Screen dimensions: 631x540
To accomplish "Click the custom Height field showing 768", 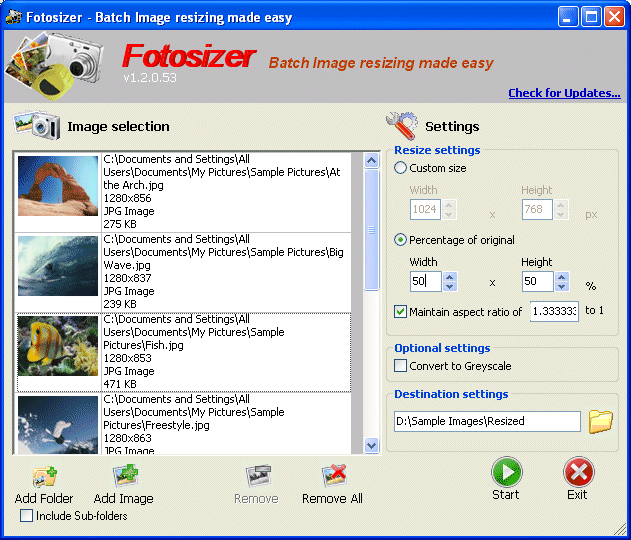I will coord(537,209).
